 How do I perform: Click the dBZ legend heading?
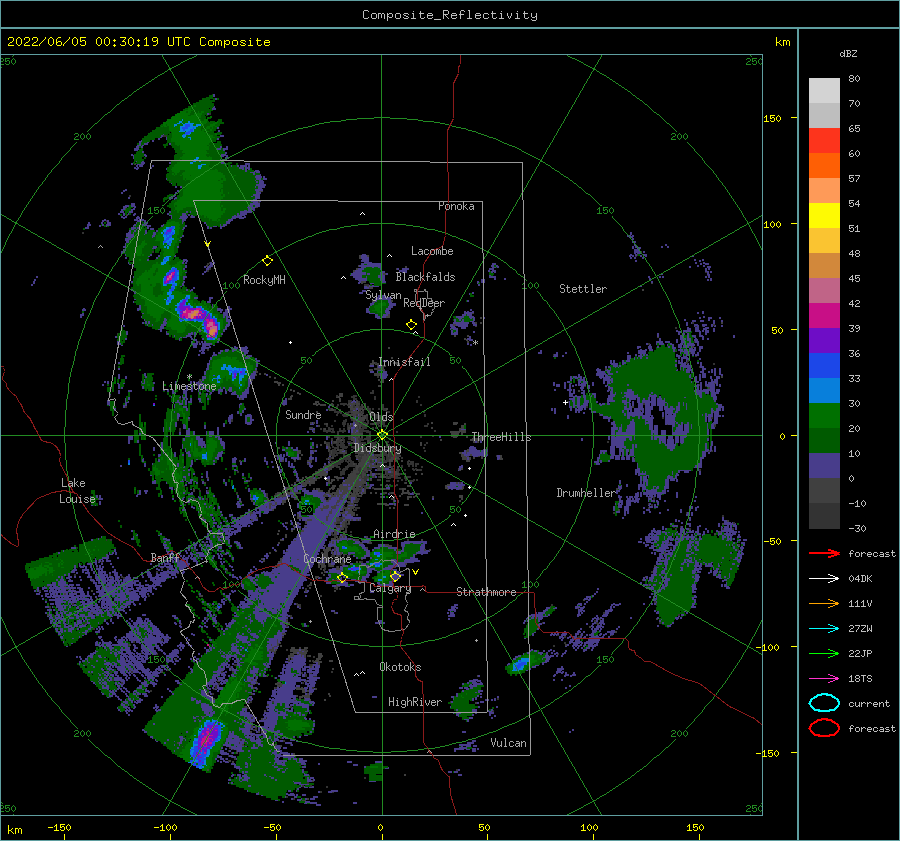click(x=848, y=53)
